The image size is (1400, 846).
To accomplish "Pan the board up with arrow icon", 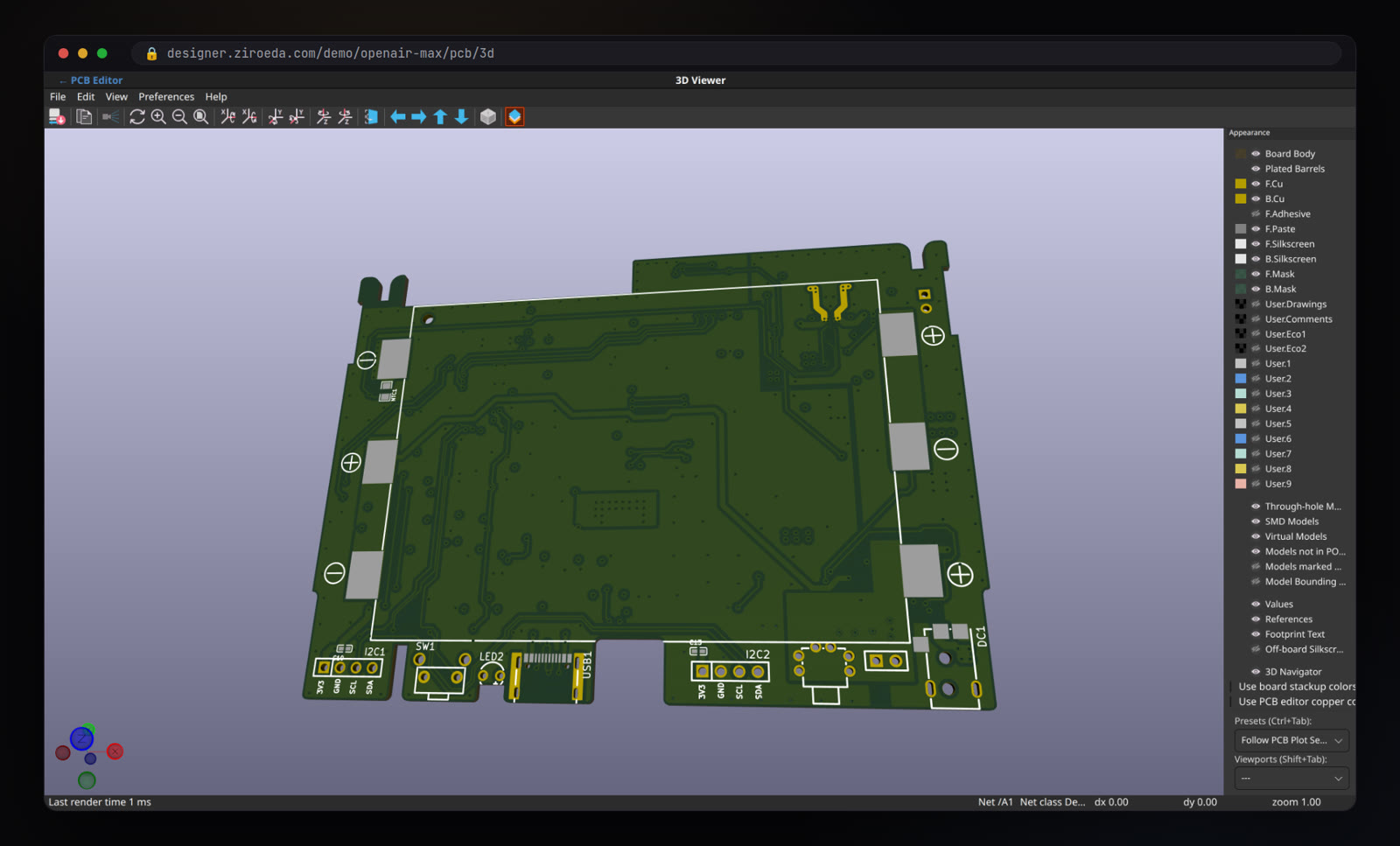I will tap(440, 116).
